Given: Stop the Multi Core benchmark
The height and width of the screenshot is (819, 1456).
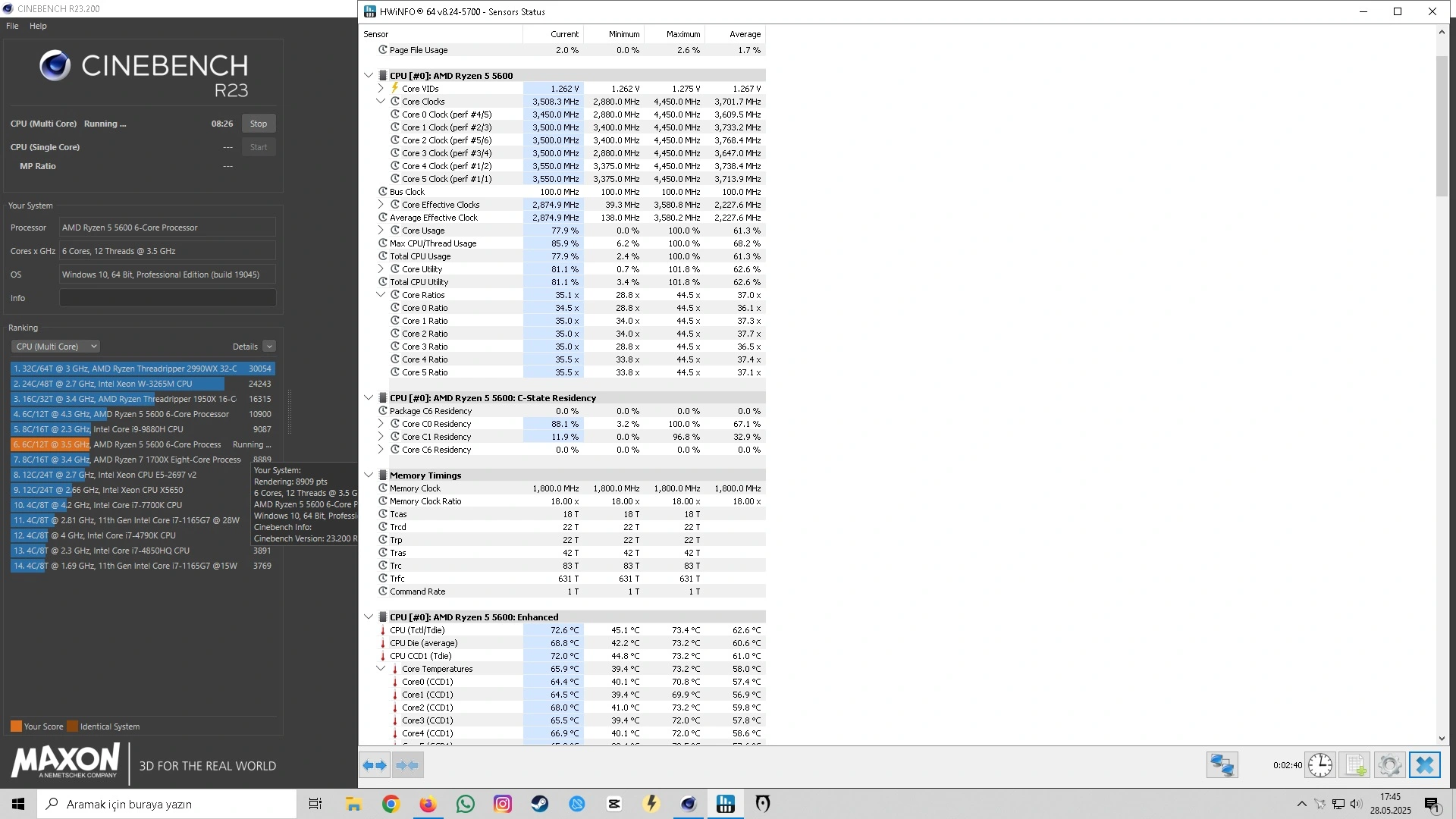Looking at the screenshot, I should pyautogui.click(x=259, y=124).
